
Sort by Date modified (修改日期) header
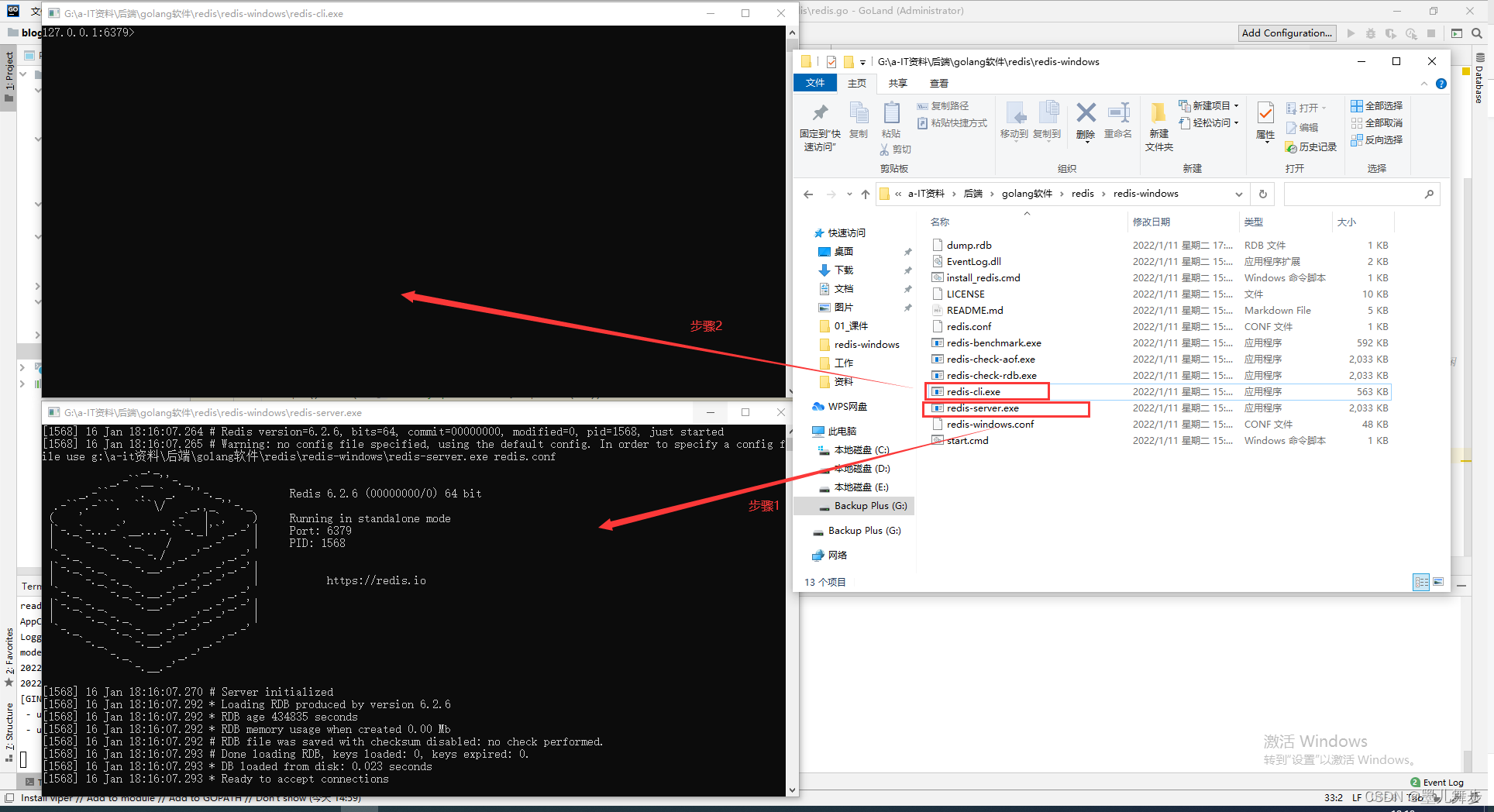pos(1151,222)
